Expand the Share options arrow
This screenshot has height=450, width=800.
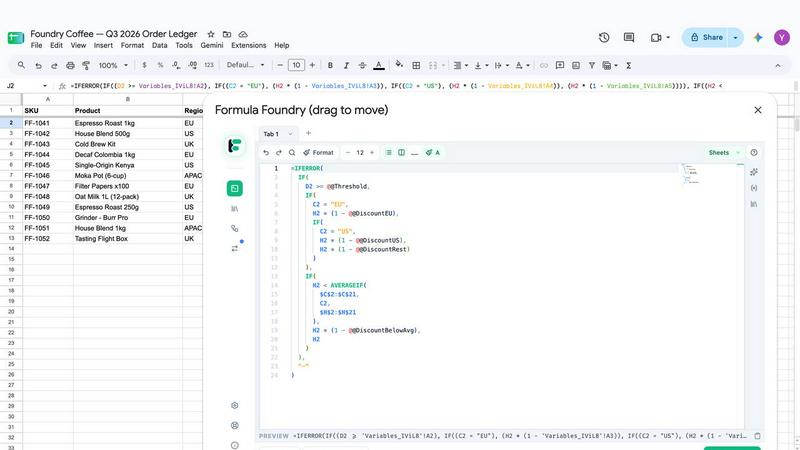(735, 37)
